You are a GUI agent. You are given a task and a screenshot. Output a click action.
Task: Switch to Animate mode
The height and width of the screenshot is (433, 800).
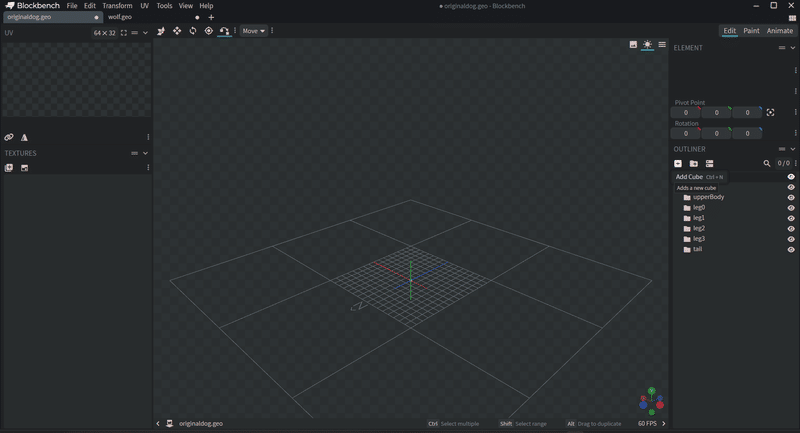click(x=780, y=31)
